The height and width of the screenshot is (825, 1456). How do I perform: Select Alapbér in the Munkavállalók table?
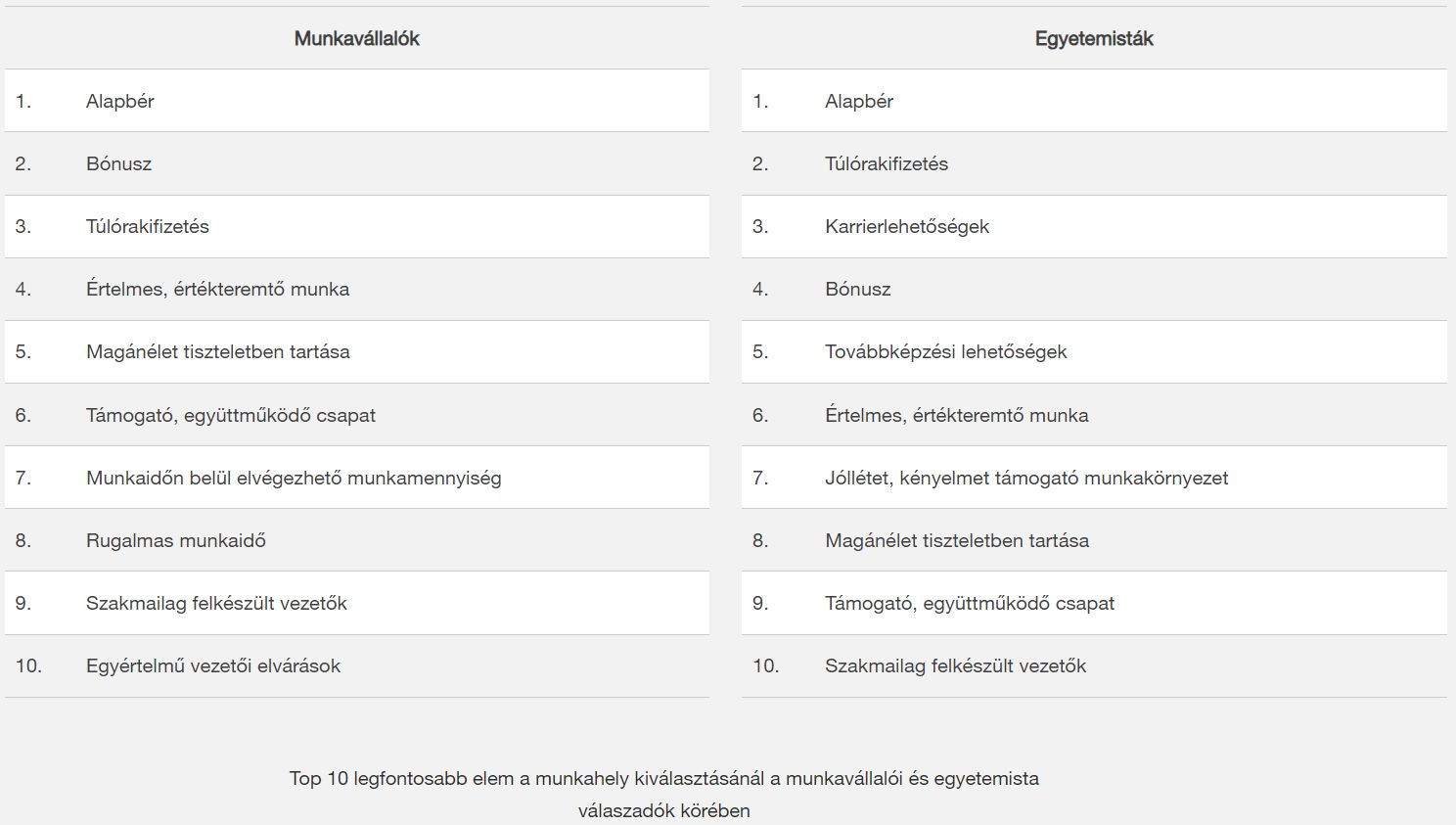pos(119,101)
